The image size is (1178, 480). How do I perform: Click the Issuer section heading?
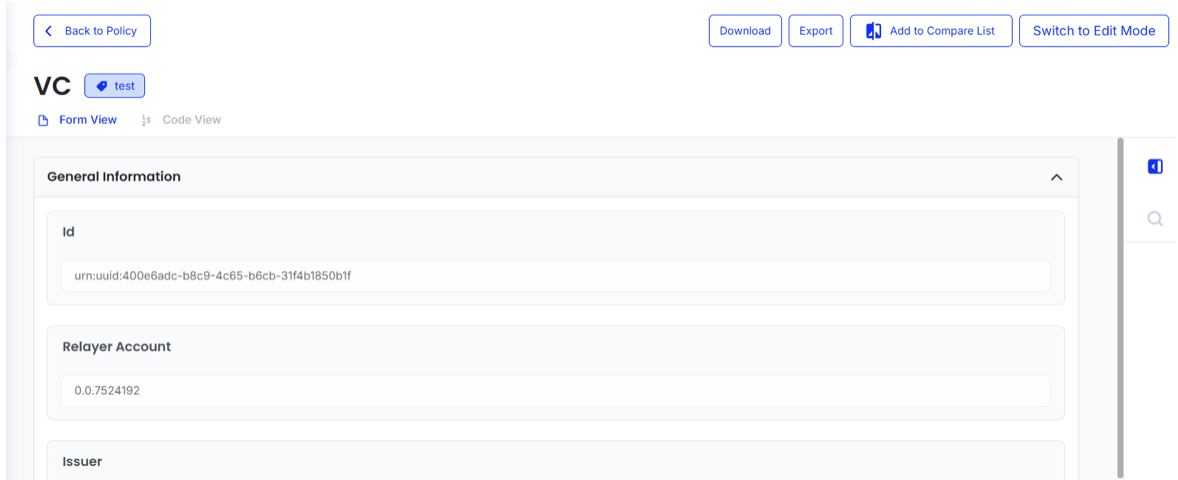(x=82, y=462)
